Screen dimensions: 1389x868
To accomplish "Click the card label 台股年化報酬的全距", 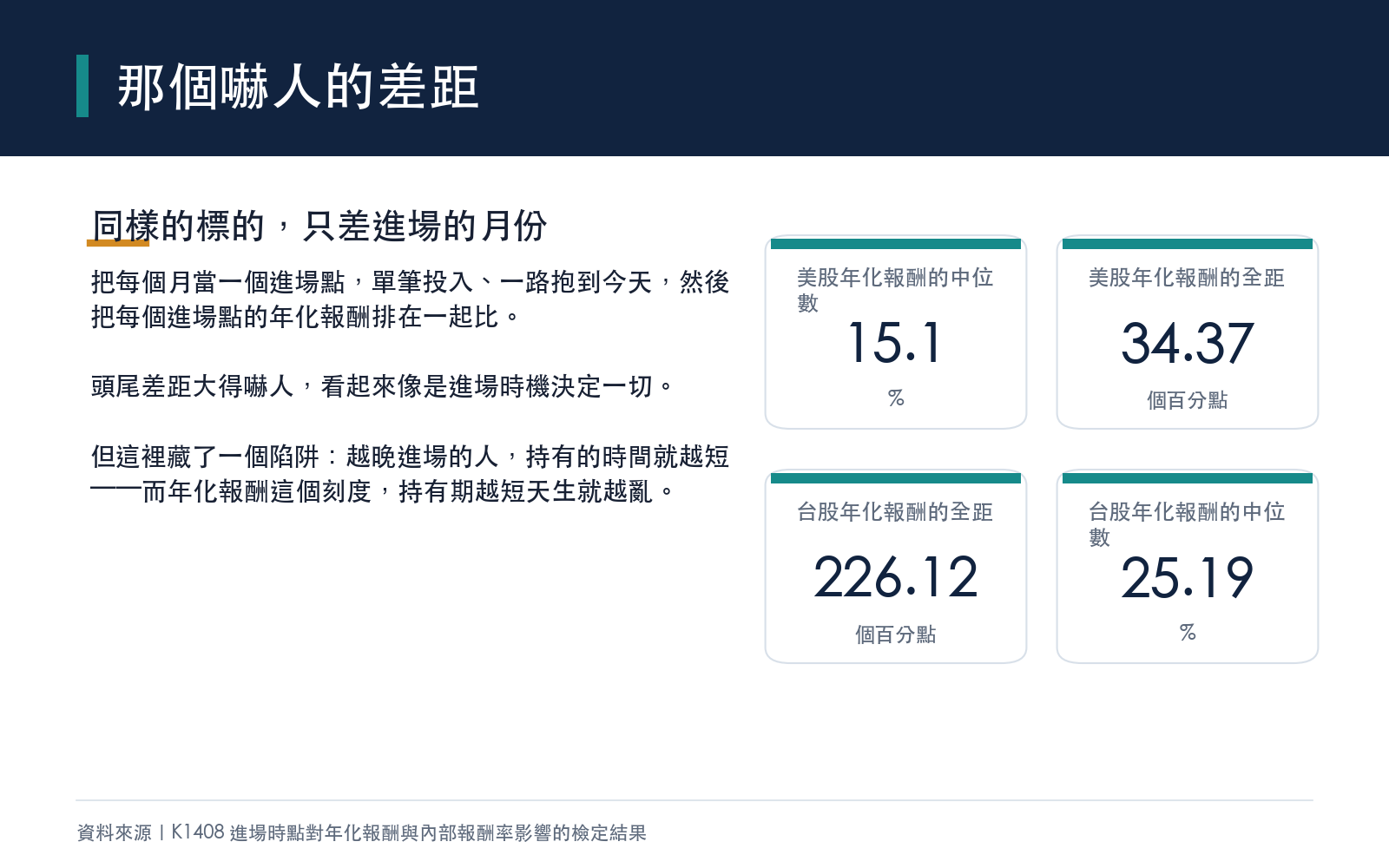I will [895, 512].
